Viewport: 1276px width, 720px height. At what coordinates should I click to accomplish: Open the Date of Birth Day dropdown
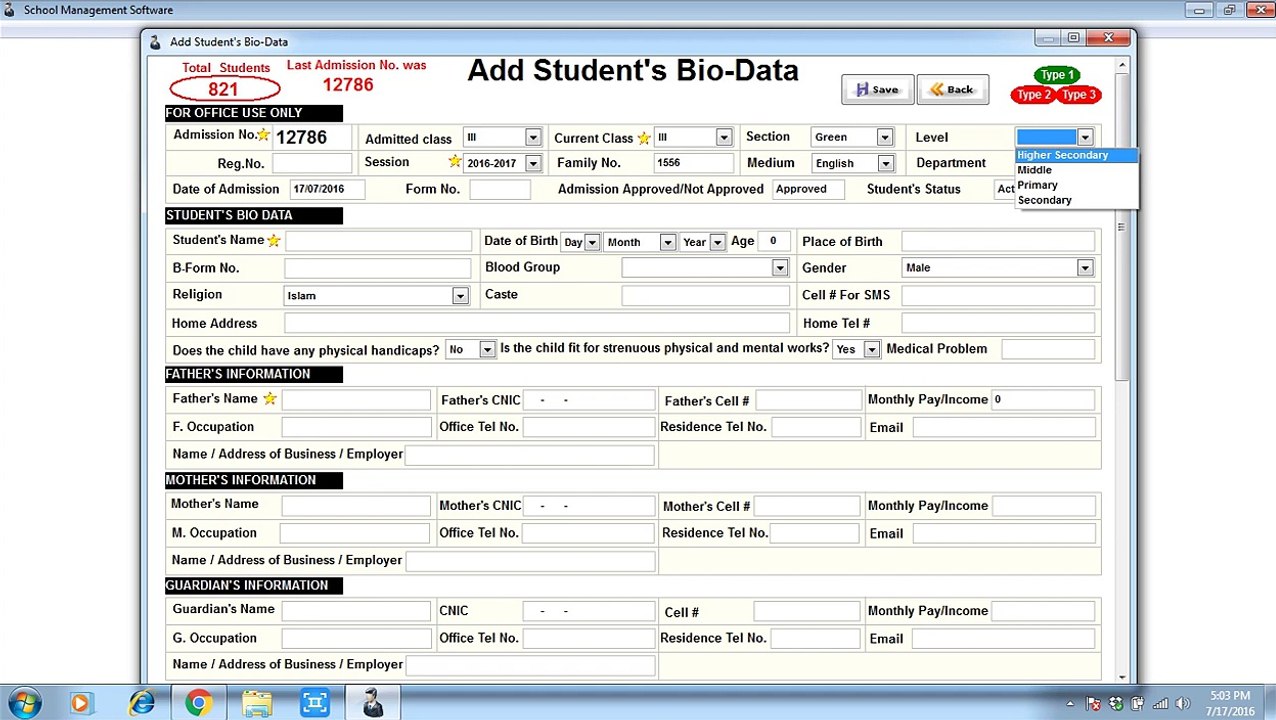[x=592, y=242]
